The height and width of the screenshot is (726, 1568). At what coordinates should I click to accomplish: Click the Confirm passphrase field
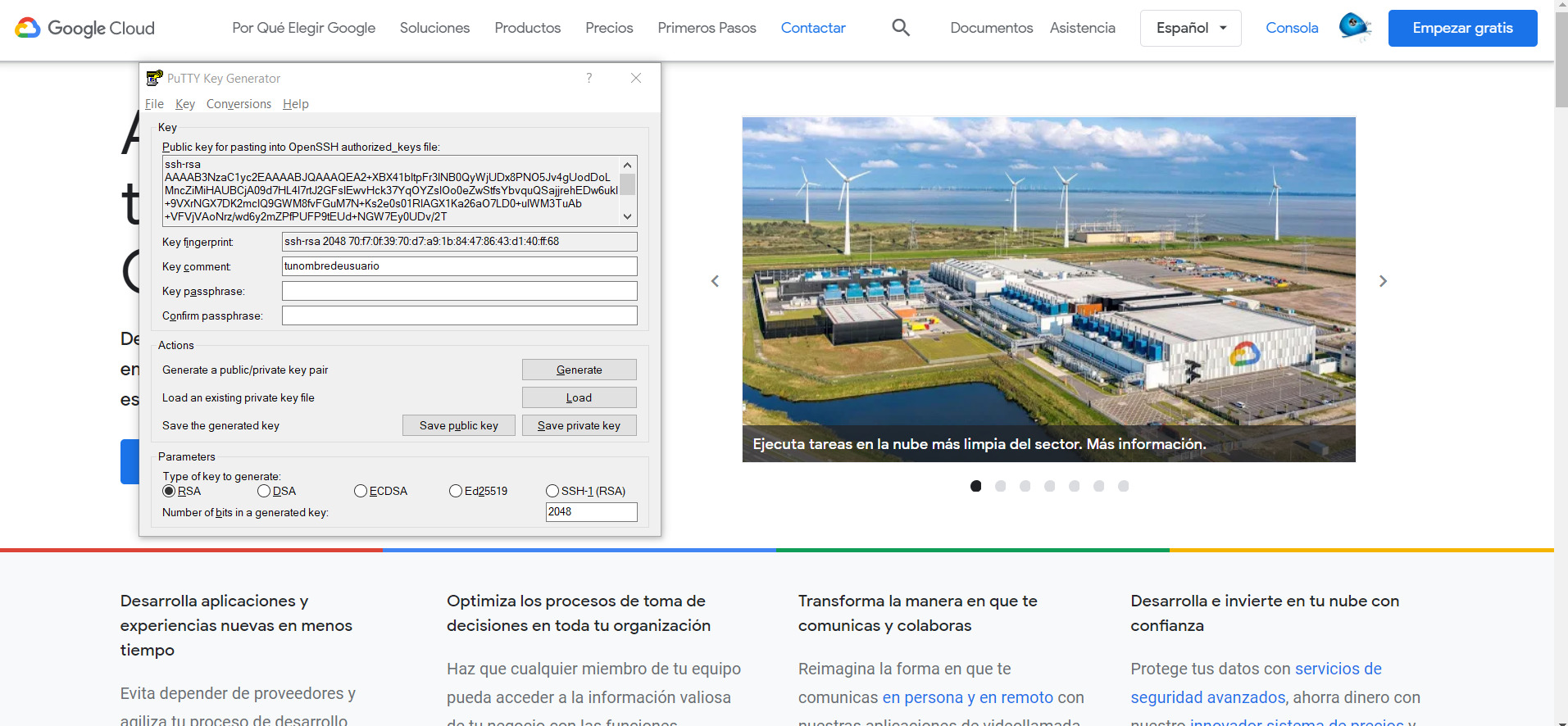pos(460,315)
